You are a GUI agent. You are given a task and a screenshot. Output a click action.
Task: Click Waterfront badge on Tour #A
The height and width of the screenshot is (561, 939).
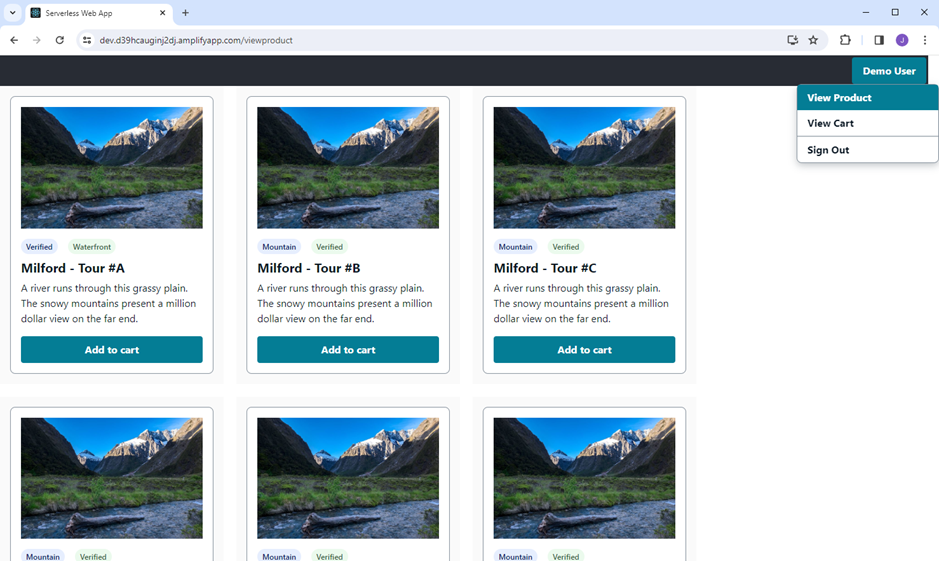(92, 247)
